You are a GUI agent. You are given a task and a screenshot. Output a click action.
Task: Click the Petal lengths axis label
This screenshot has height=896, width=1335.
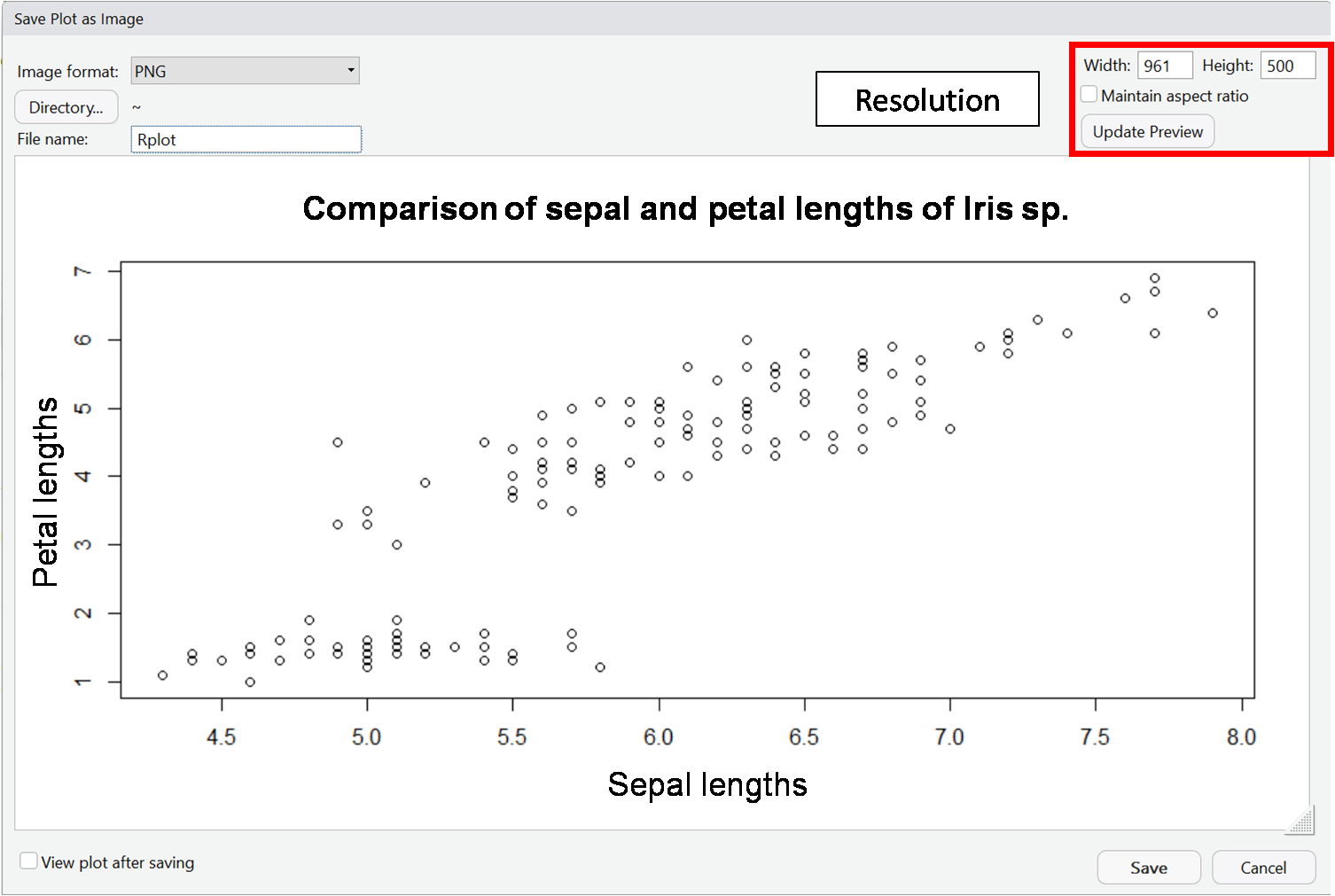pos(45,492)
